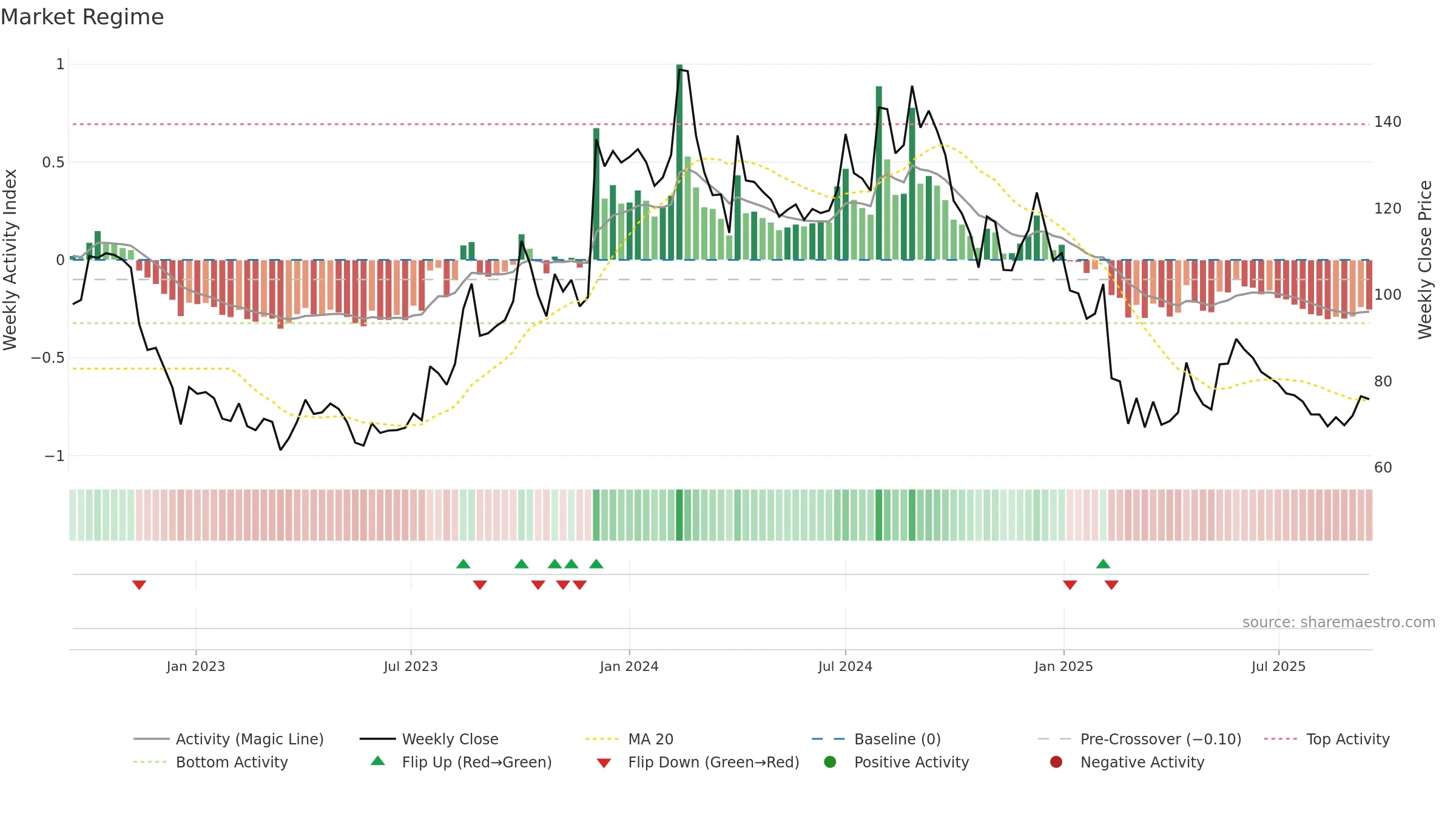Click the Jul 2023 x-axis label
Image resolution: width=1456 pixels, height=819 pixels.
pos(411,666)
